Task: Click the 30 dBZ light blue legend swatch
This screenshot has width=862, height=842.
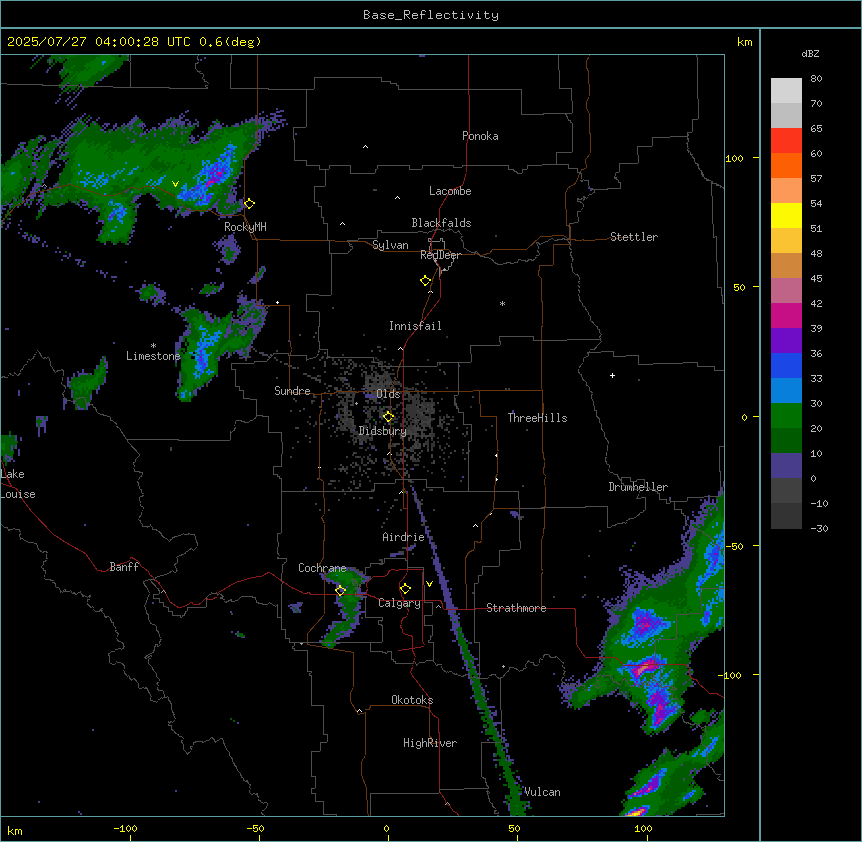Action: [x=786, y=390]
